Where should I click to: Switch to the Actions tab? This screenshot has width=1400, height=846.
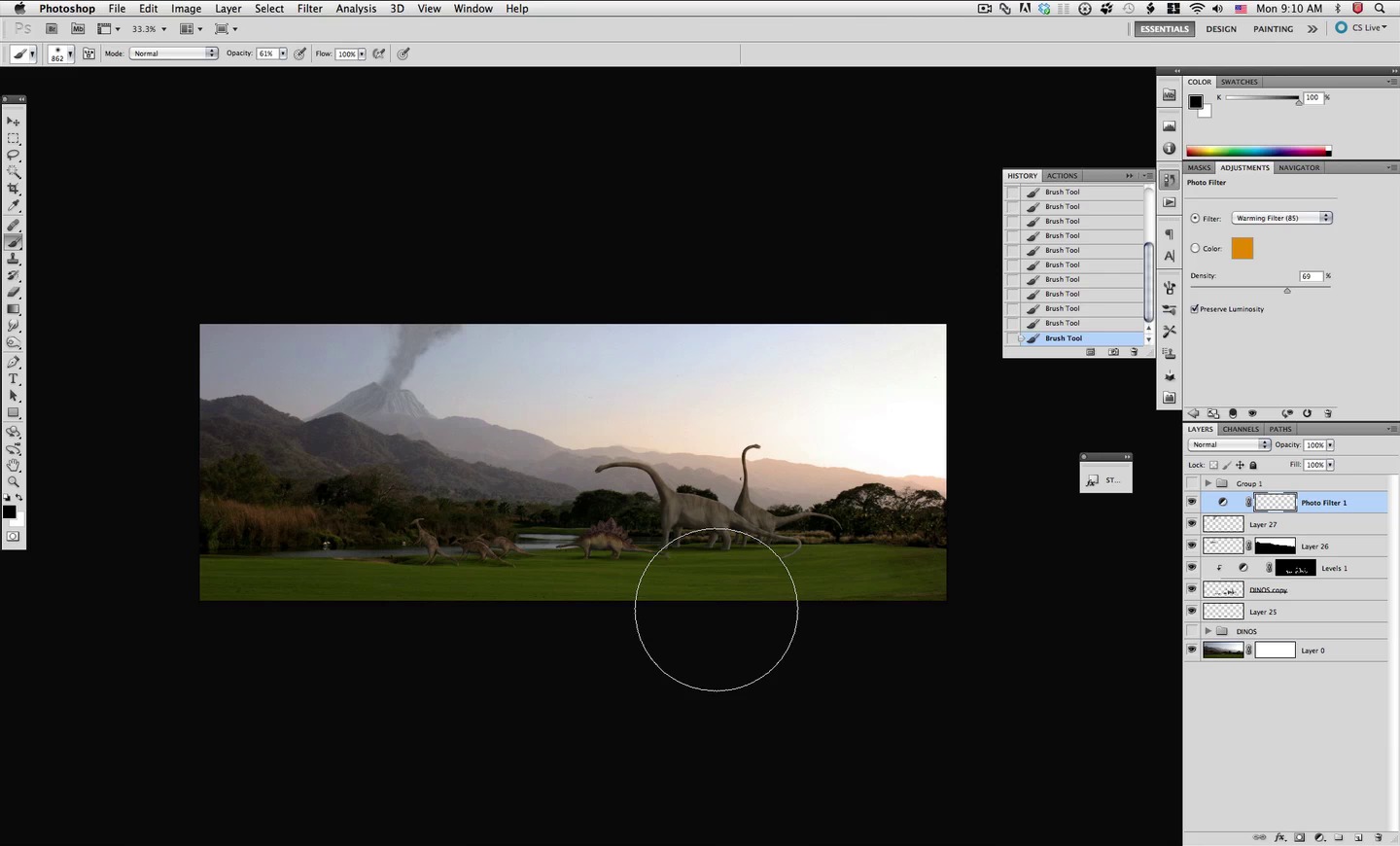[1062, 176]
